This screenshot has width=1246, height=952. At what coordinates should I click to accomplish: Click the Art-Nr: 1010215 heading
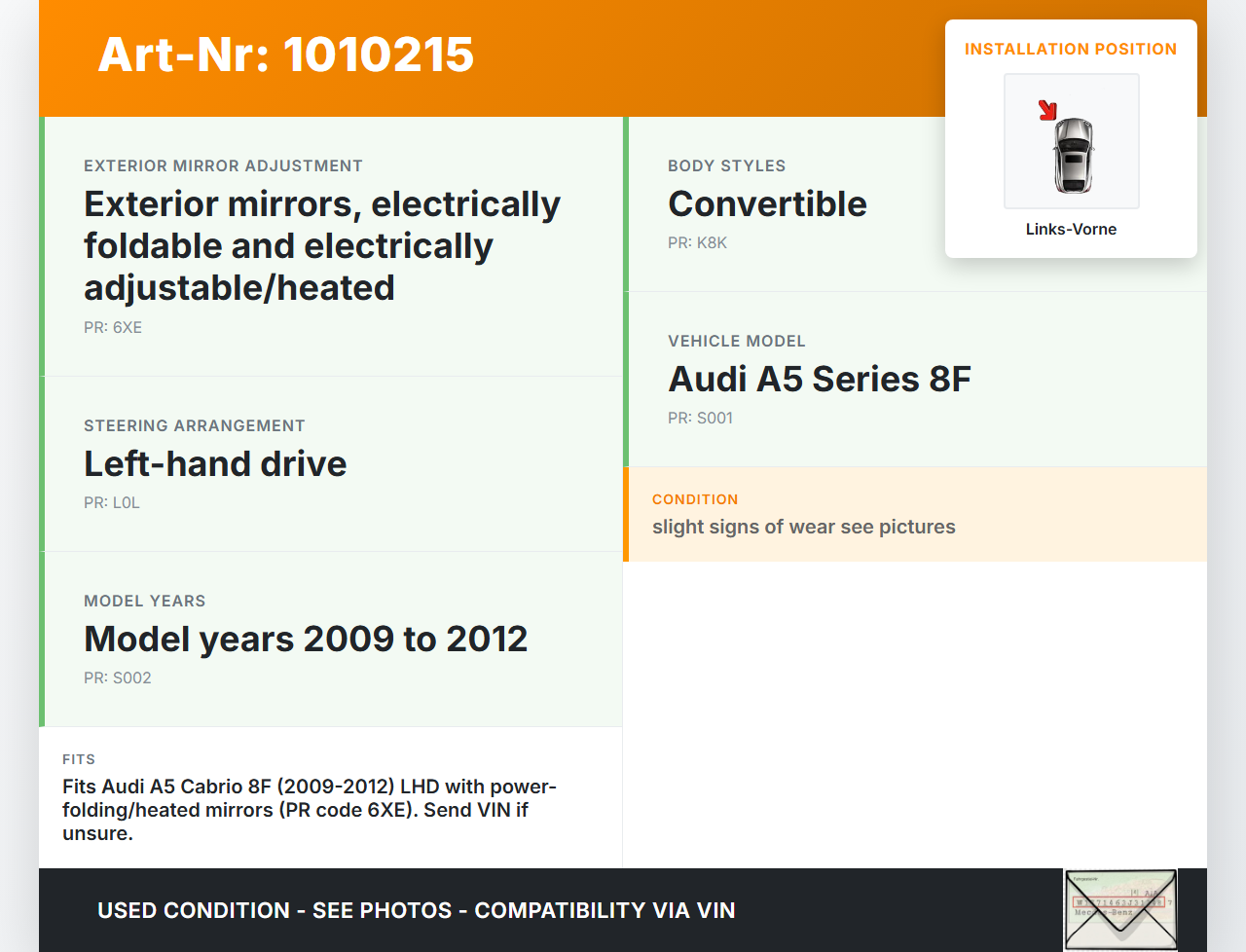285,55
